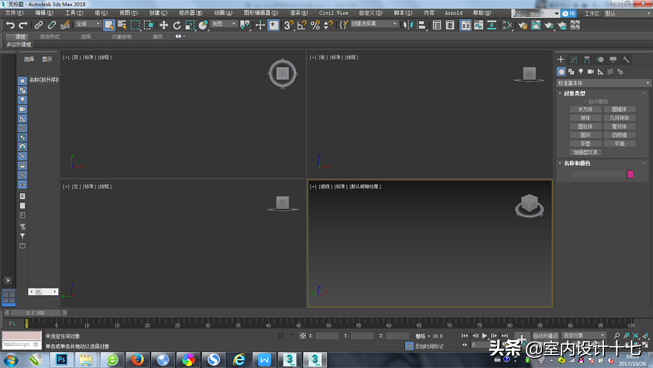Open the Hierarchy tab in command panel
The height and width of the screenshot is (368, 653).
pos(587,60)
